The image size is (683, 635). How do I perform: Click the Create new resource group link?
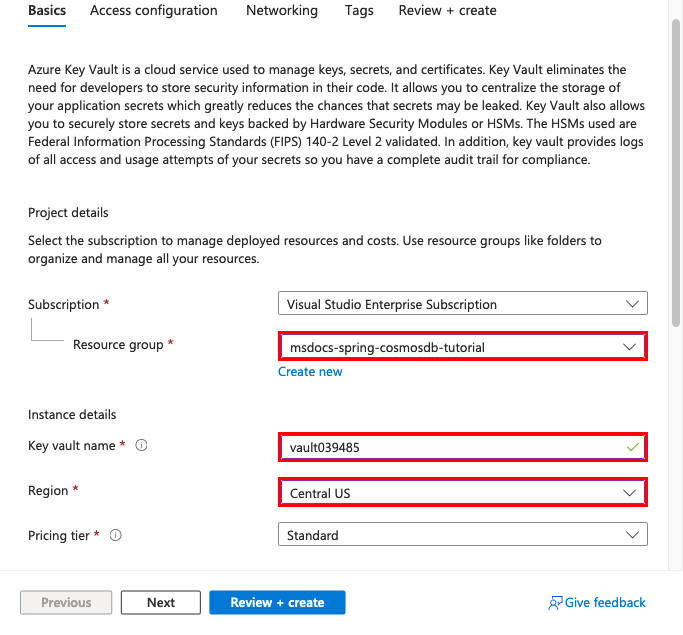coord(310,372)
